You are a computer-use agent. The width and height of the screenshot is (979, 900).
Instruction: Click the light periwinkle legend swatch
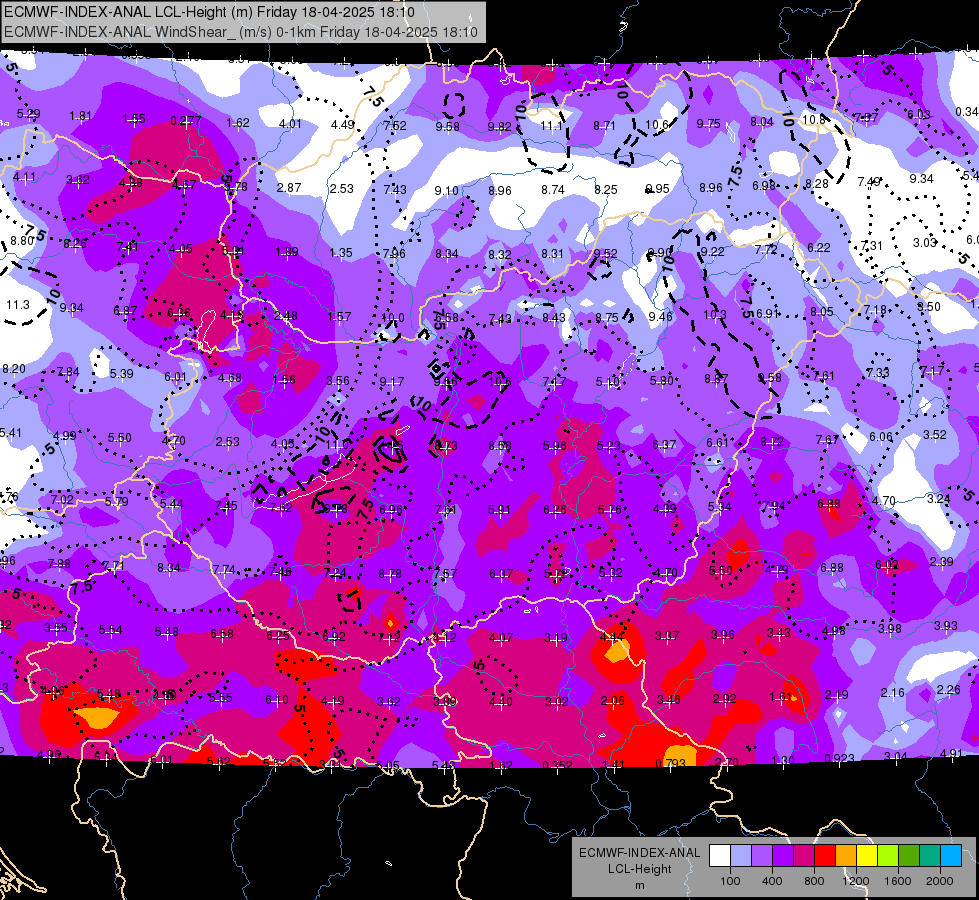pos(741,855)
